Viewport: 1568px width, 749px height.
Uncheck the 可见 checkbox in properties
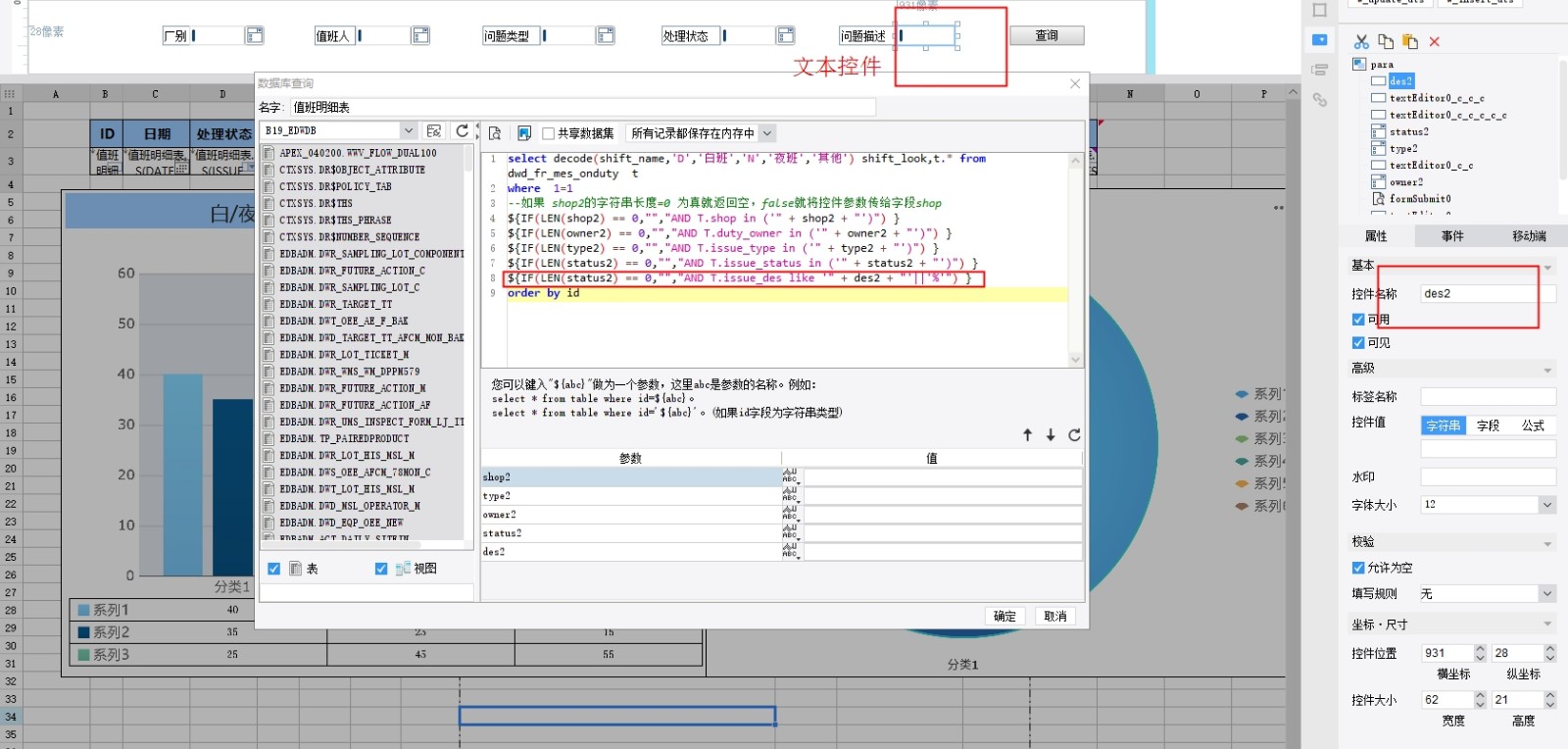pyautogui.click(x=1358, y=343)
